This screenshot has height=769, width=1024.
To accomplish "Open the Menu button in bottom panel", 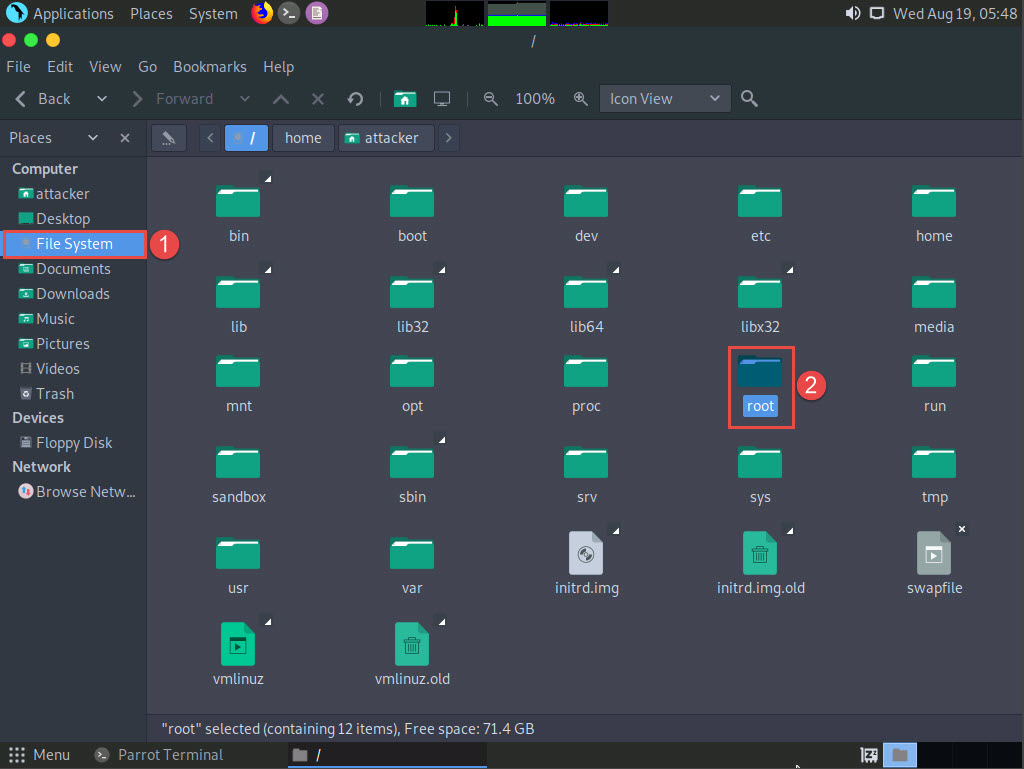I will click(39, 755).
